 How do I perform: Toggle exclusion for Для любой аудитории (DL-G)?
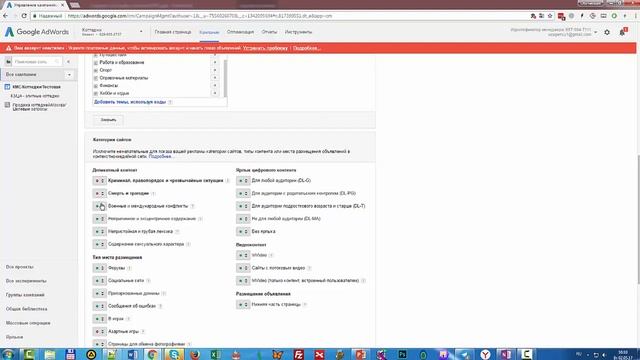click(243, 180)
